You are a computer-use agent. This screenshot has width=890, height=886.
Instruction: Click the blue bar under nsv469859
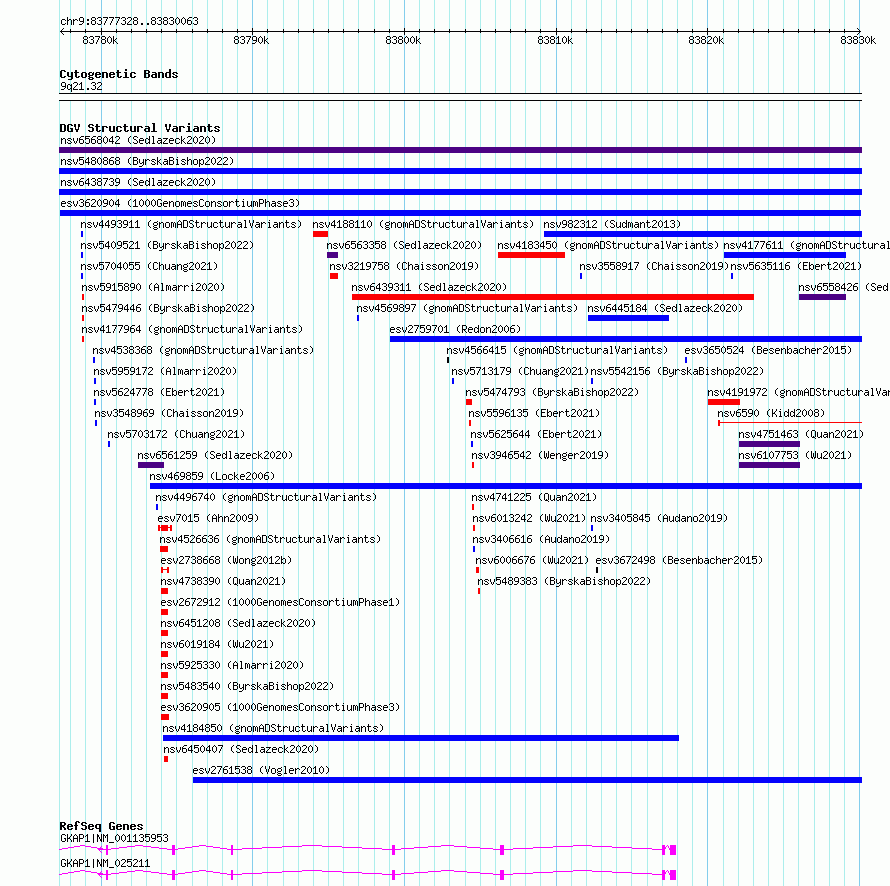[506, 486]
